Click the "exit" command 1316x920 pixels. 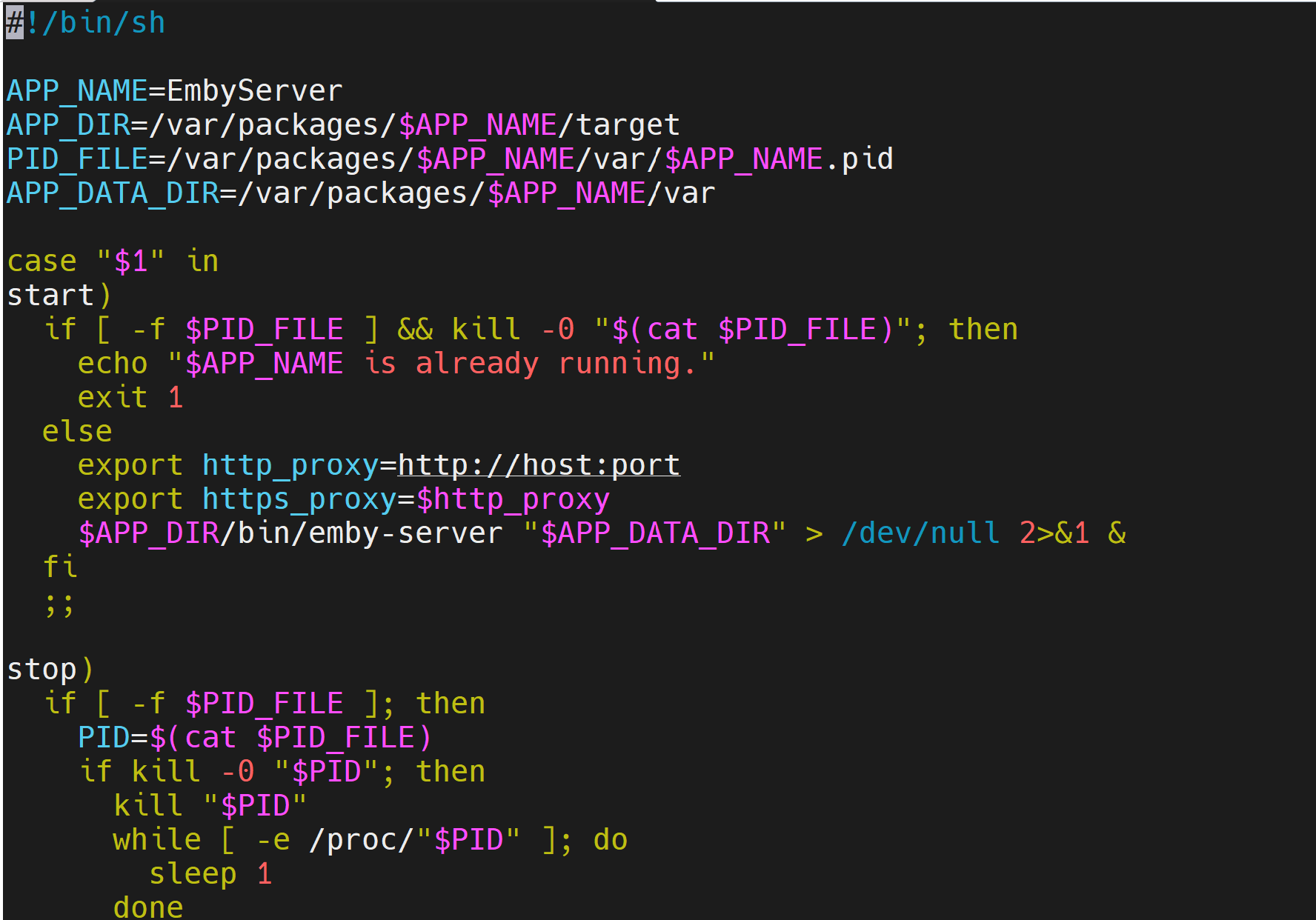[x=113, y=398]
